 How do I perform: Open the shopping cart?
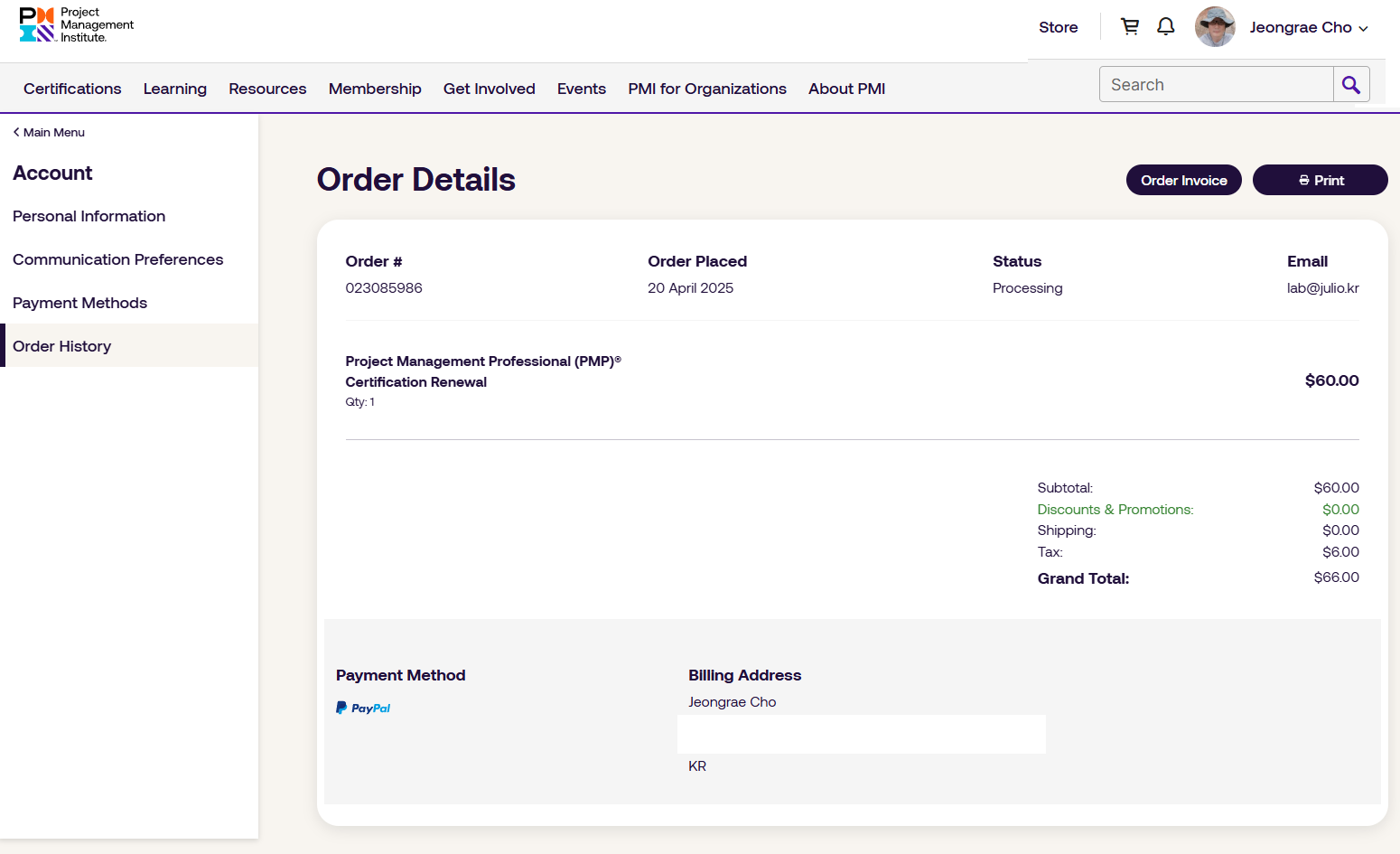1130,26
